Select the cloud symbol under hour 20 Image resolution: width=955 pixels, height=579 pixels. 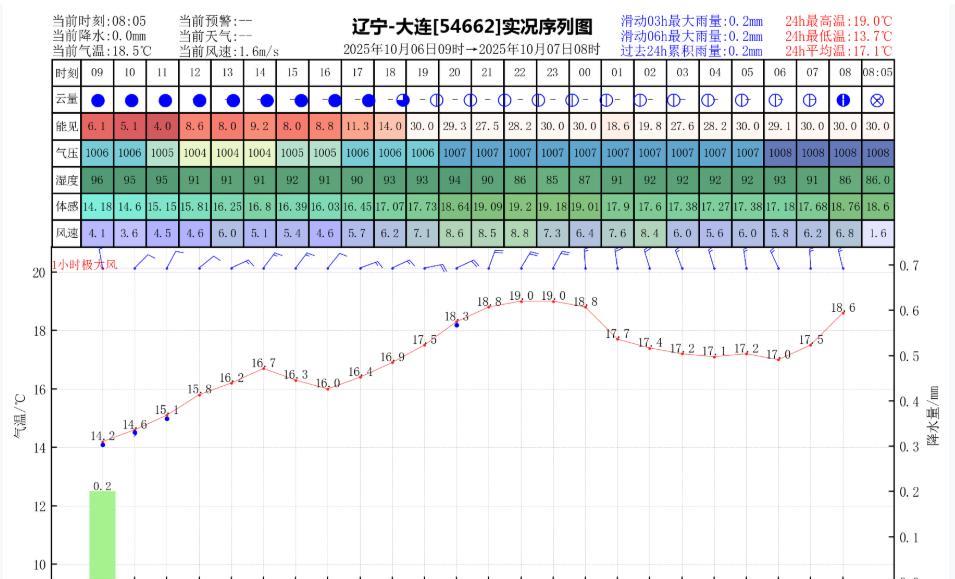coord(470,100)
